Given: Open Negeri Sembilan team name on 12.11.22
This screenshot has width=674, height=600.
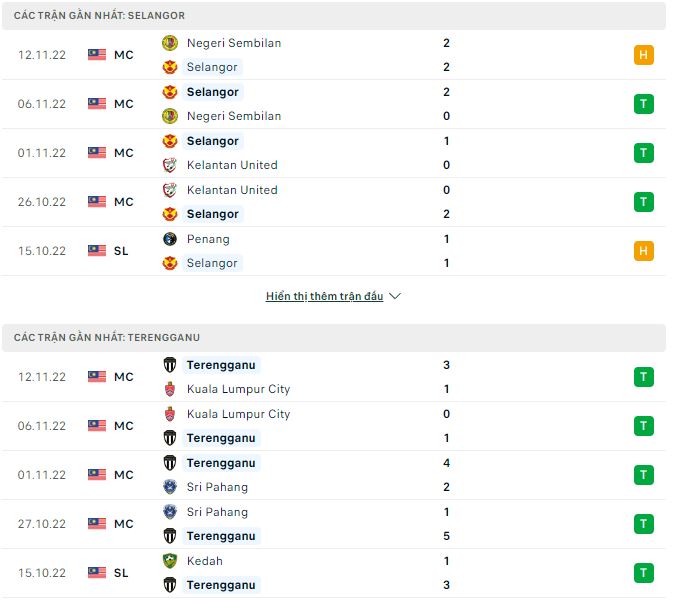Looking at the screenshot, I should 233,43.
